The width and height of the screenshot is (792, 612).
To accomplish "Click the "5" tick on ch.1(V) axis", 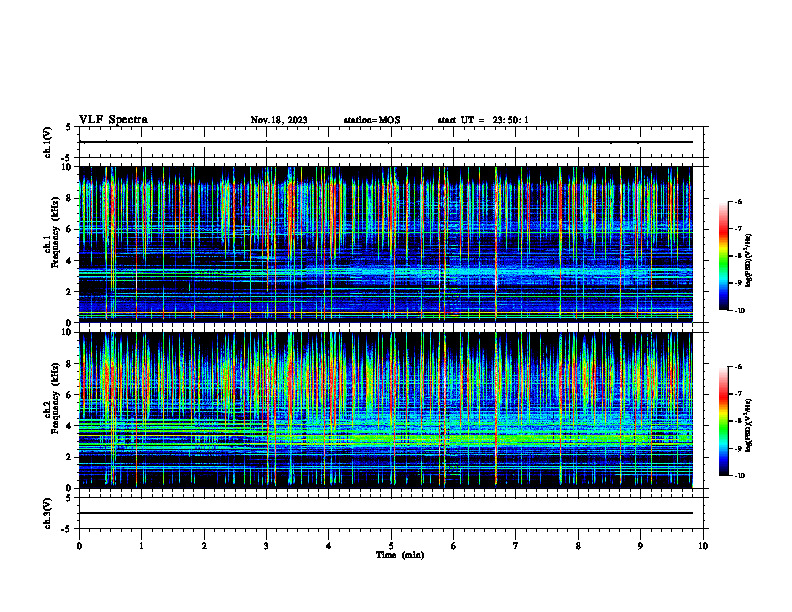I will tap(68, 127).
